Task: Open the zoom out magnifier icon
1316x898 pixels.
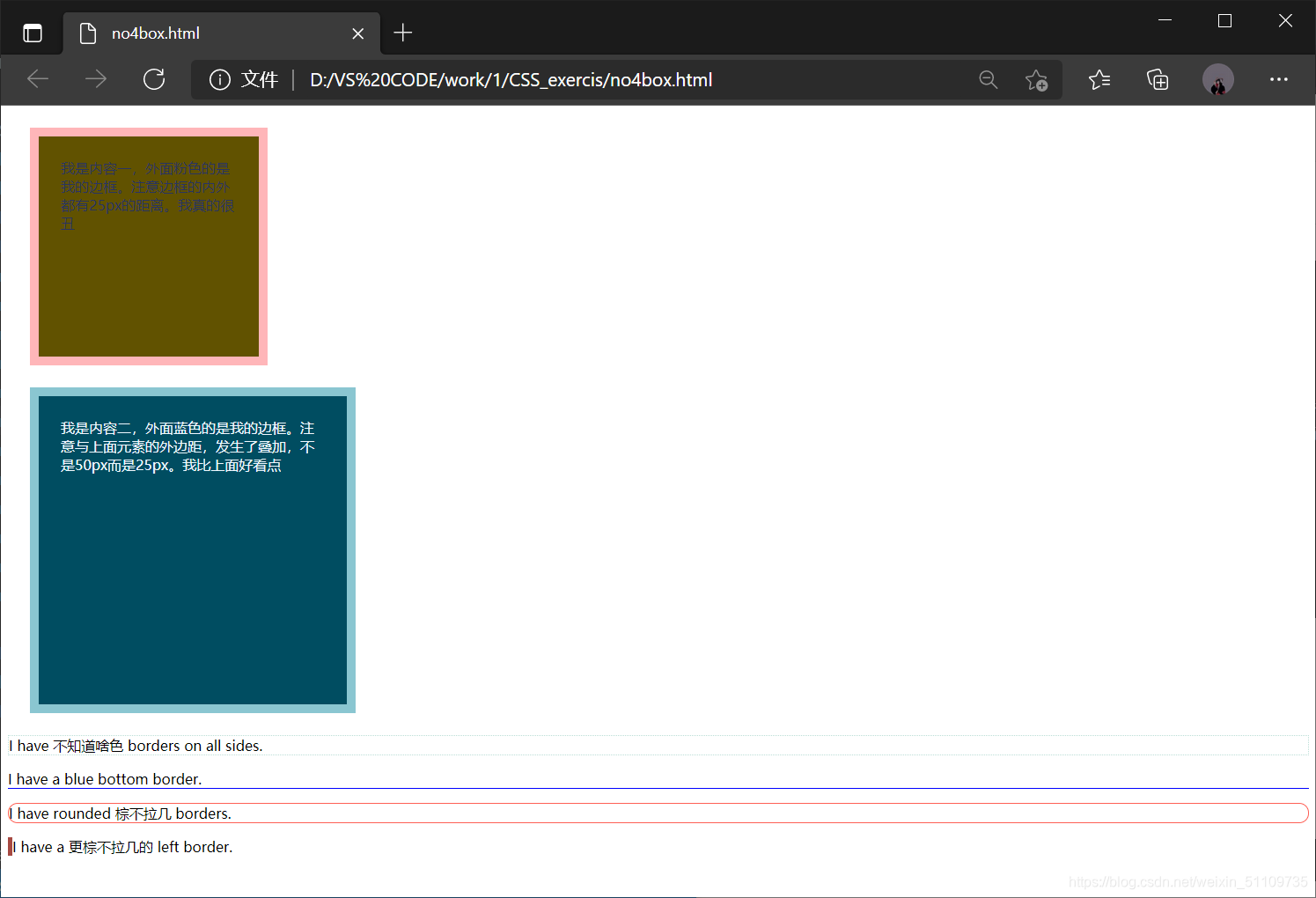Action: pos(989,80)
